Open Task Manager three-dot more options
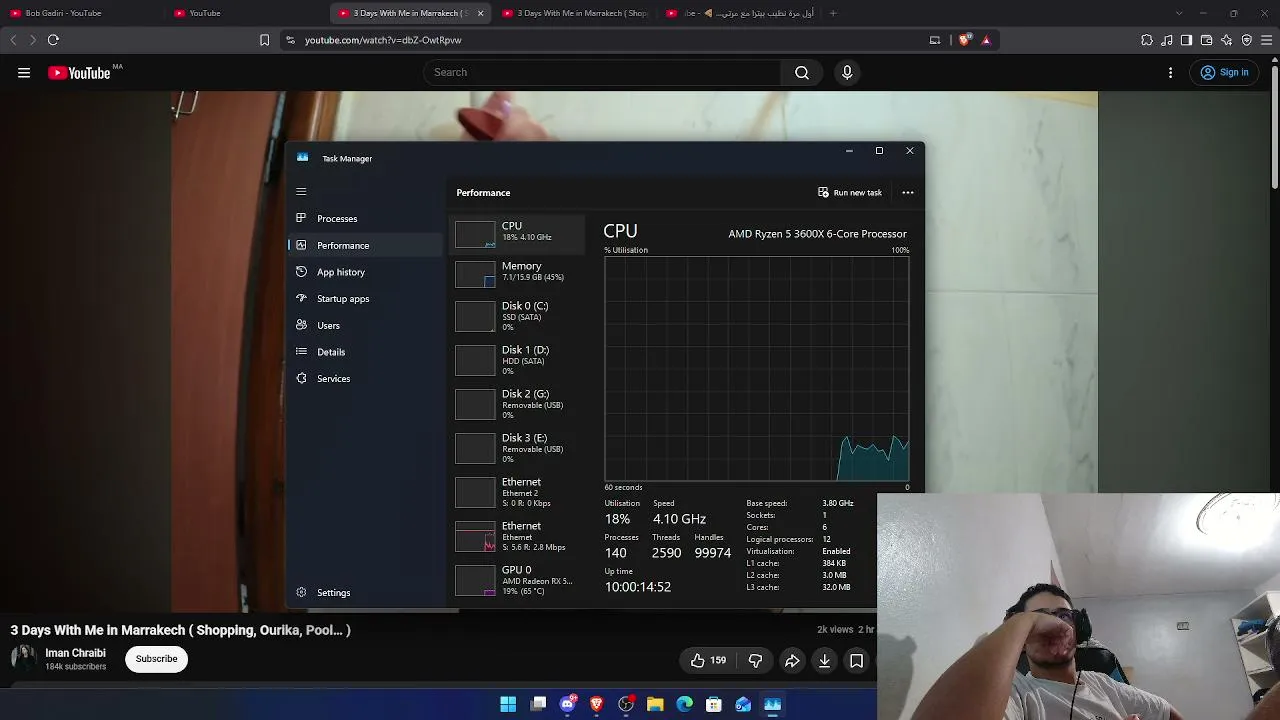 tap(908, 192)
